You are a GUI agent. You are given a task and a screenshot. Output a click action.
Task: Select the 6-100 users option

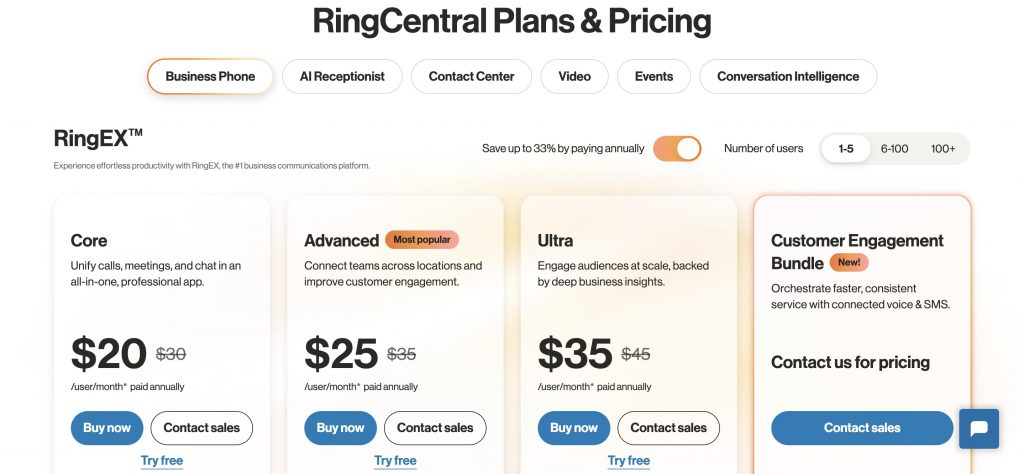(894, 149)
